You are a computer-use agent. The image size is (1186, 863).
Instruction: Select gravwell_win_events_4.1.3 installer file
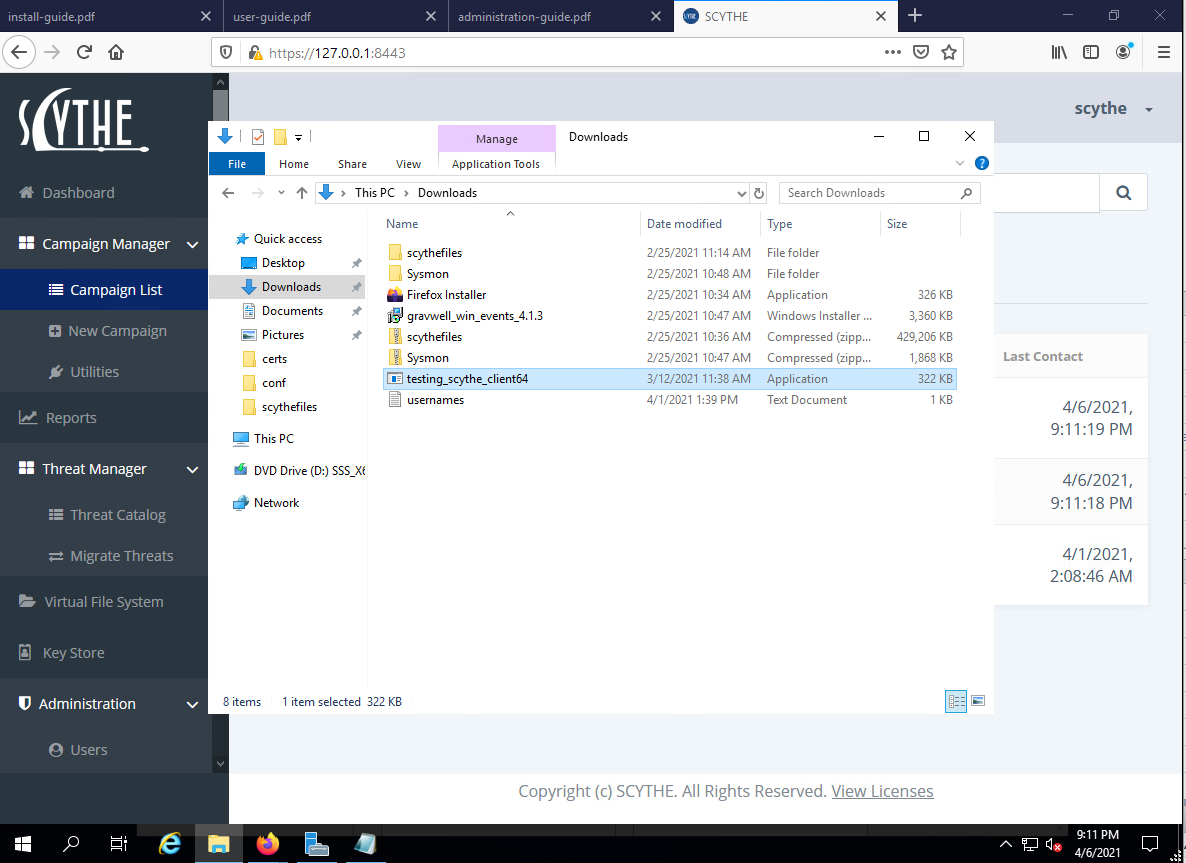click(x=670, y=315)
